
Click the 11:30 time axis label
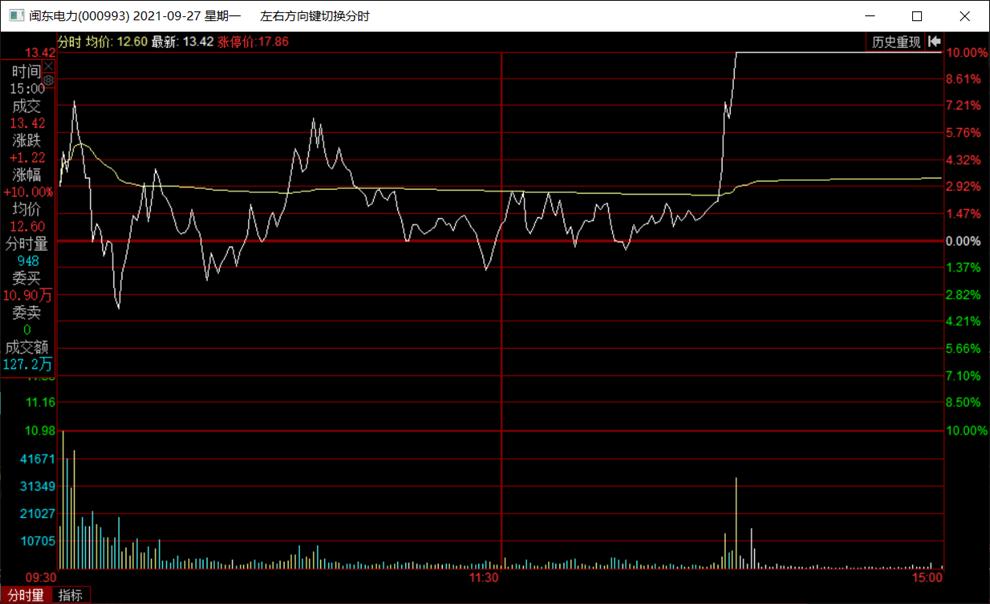point(484,577)
